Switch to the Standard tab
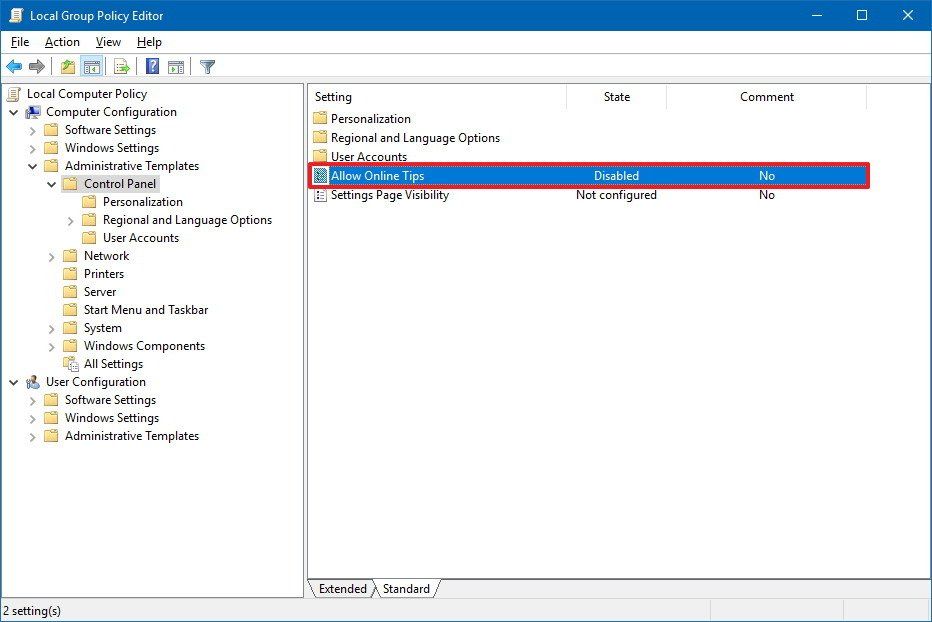Viewport: 932px width, 622px height. click(405, 589)
